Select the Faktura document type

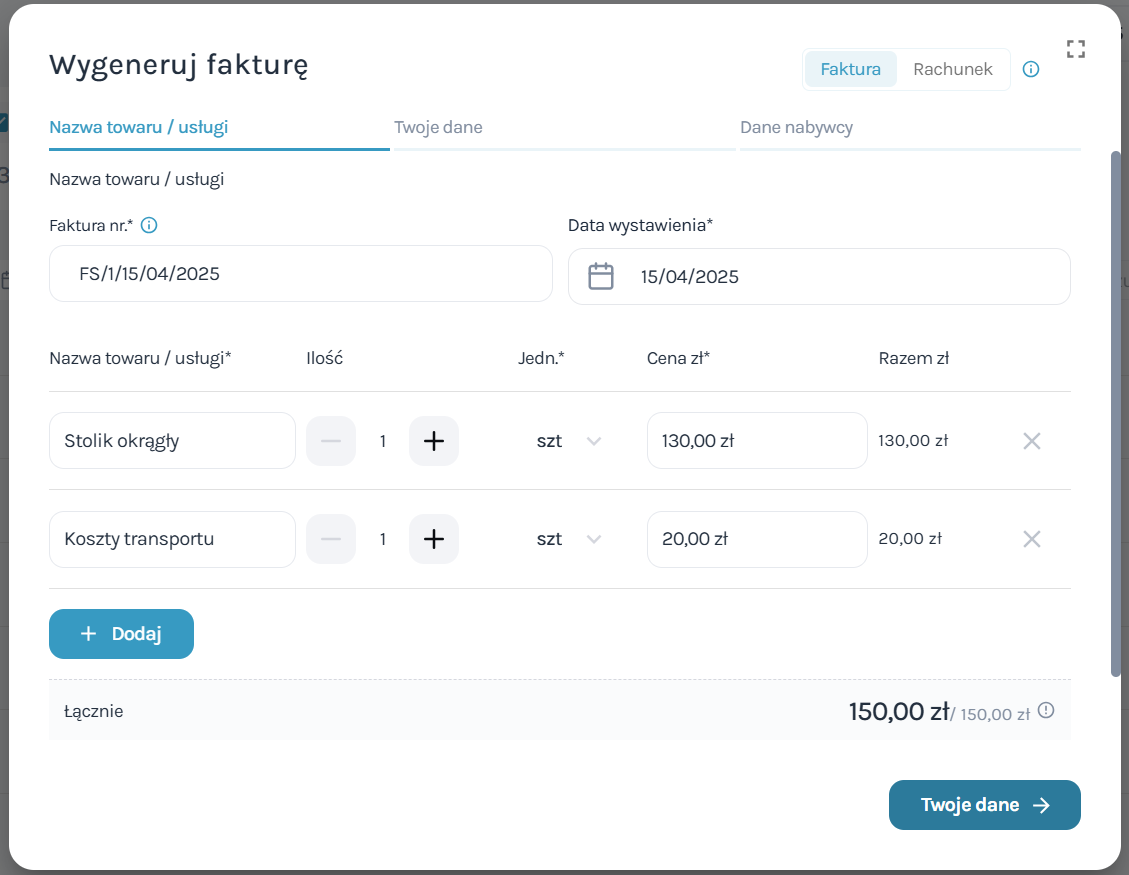850,69
